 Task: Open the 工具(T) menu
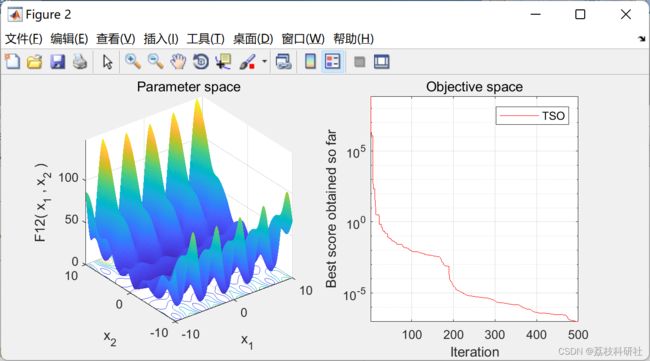tap(205, 39)
